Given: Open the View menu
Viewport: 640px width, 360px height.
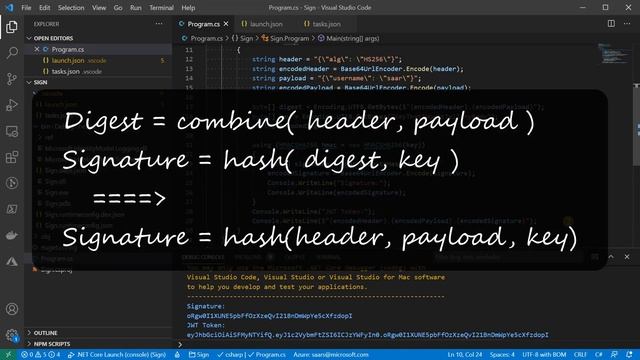Looking at the screenshot, I should click(99, 7).
